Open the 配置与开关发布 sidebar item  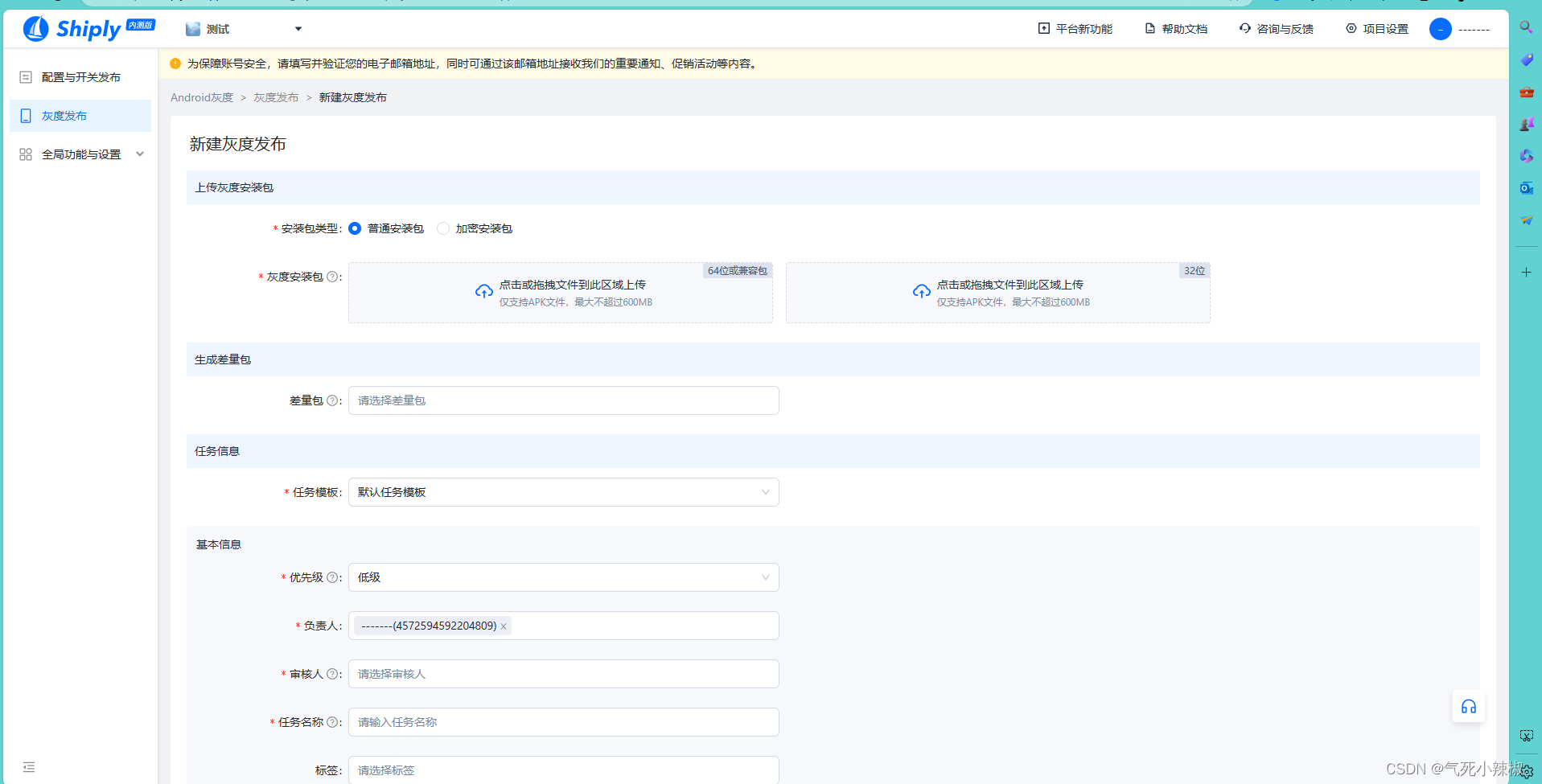coord(80,76)
